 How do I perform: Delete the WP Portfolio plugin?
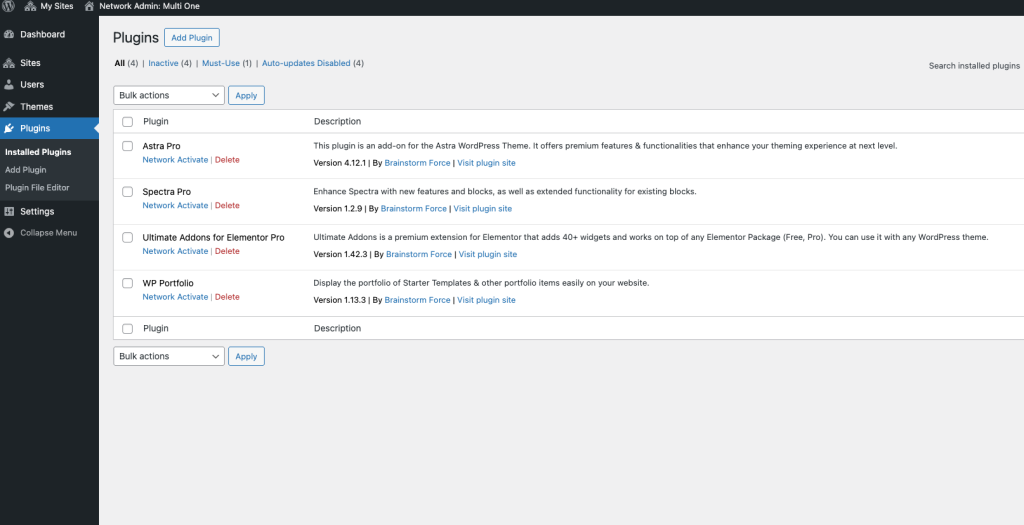[x=227, y=297]
